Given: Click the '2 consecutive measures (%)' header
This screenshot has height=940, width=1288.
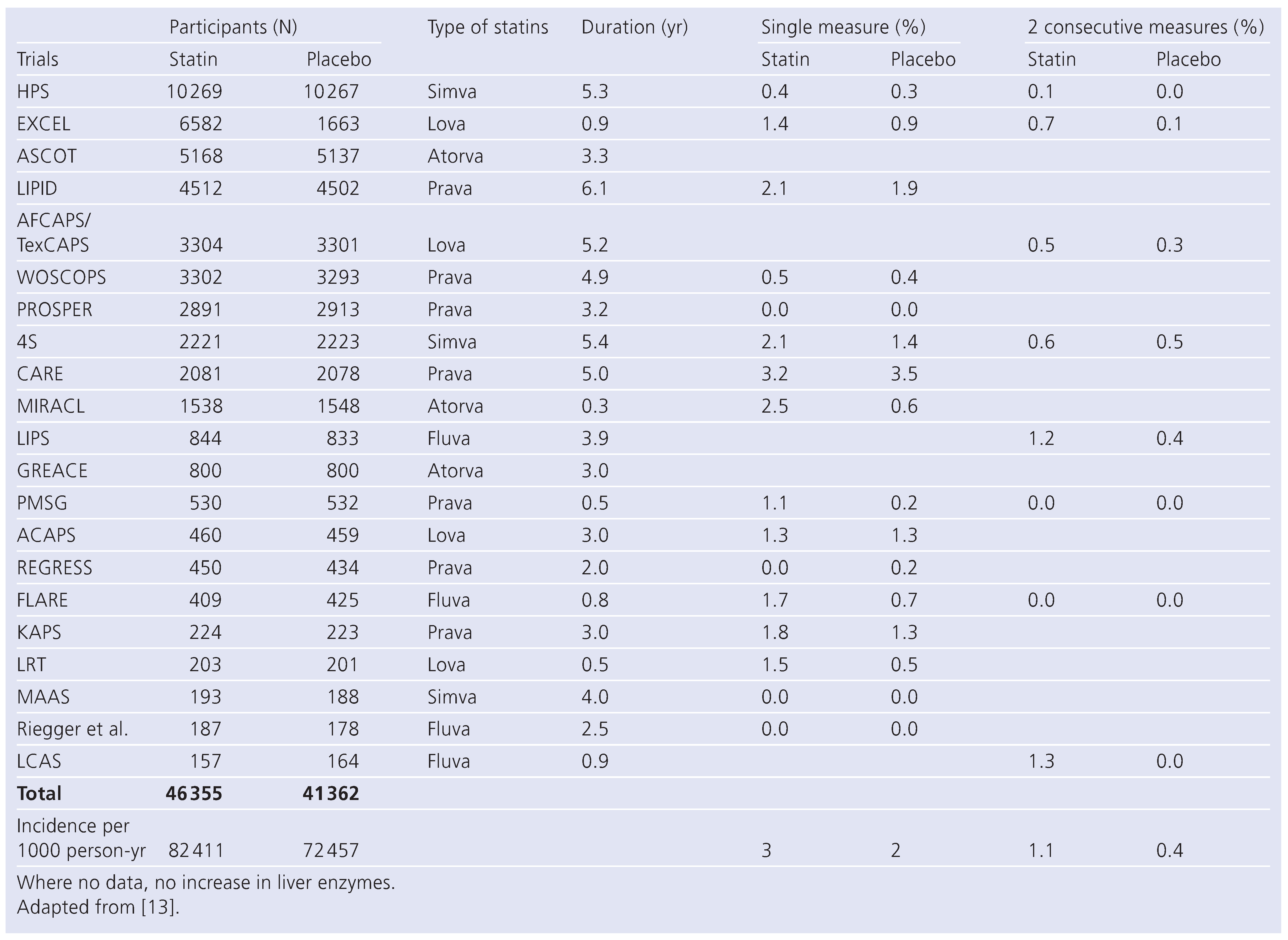Looking at the screenshot, I should click(x=1146, y=27).
